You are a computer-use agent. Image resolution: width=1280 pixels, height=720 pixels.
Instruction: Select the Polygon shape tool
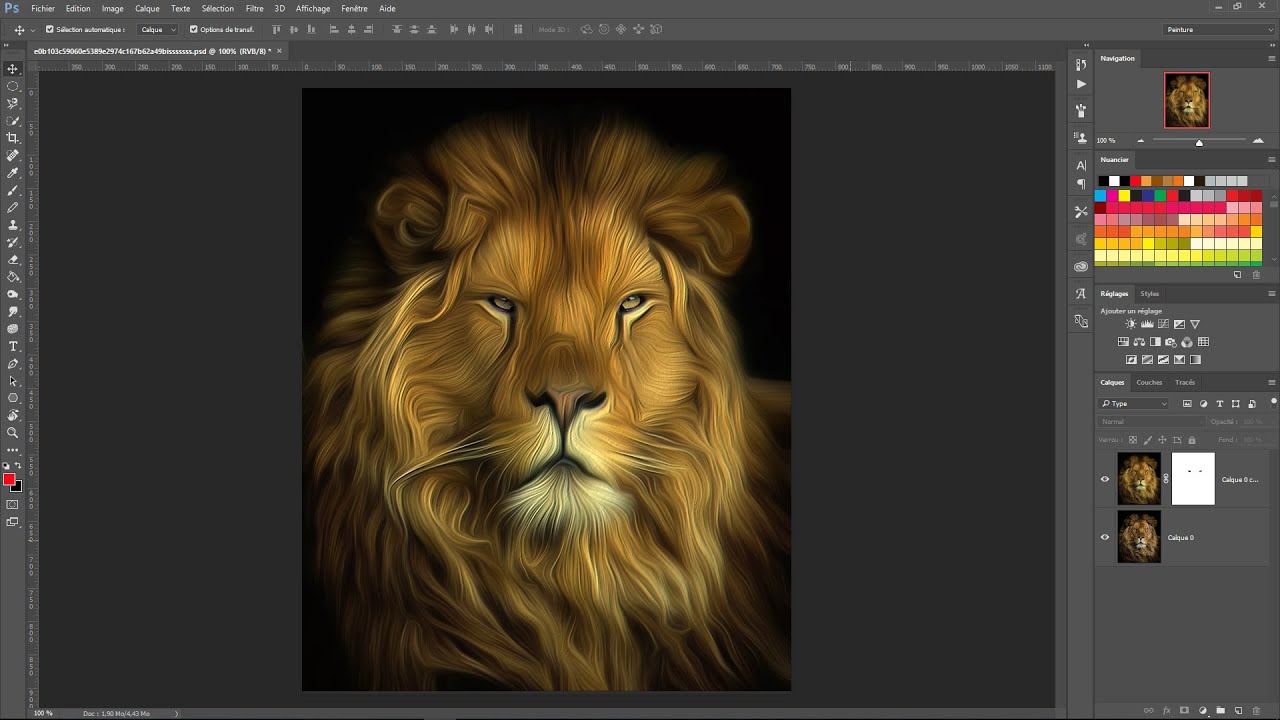click(13, 398)
